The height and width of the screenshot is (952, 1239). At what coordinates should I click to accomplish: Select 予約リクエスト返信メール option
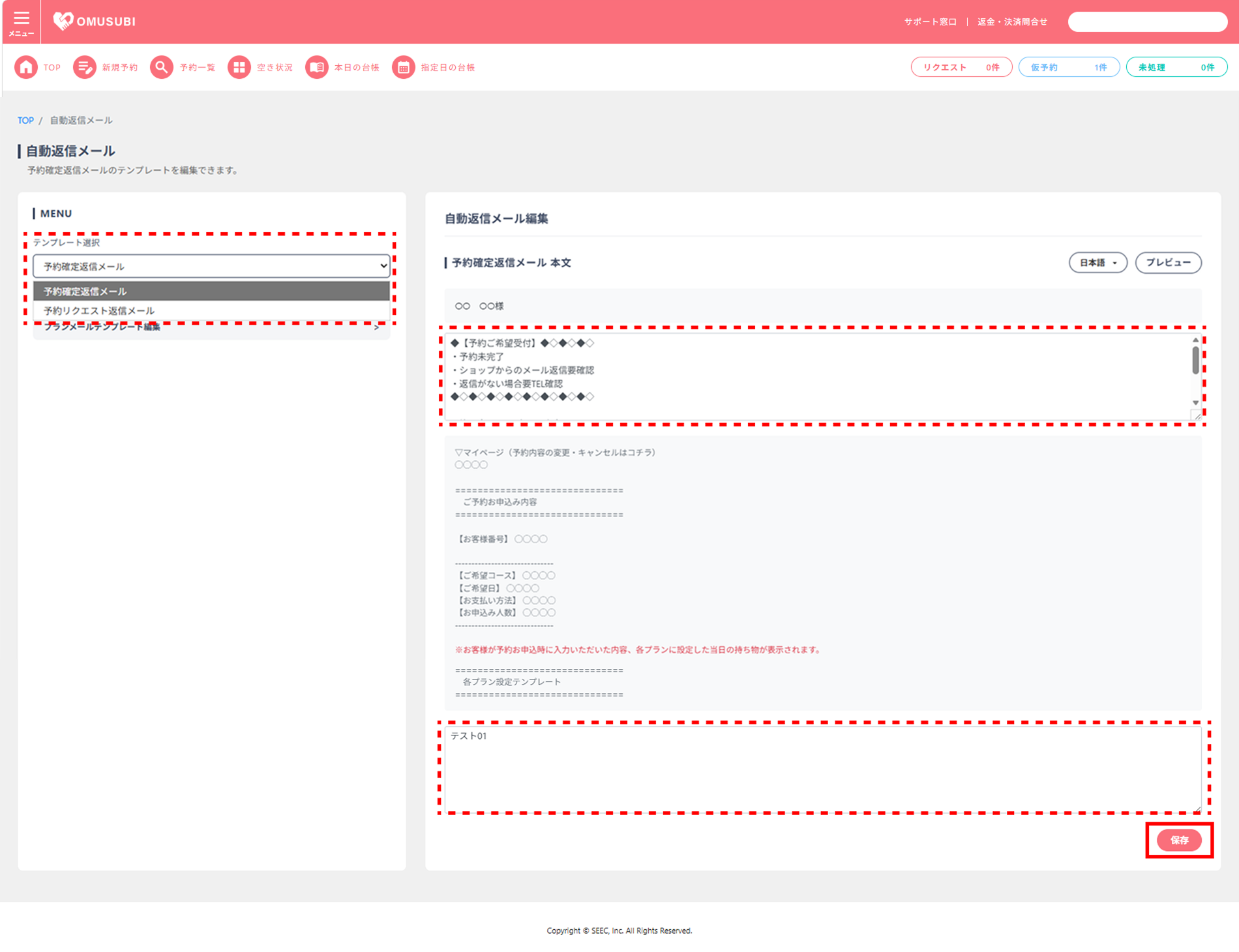tap(211, 310)
